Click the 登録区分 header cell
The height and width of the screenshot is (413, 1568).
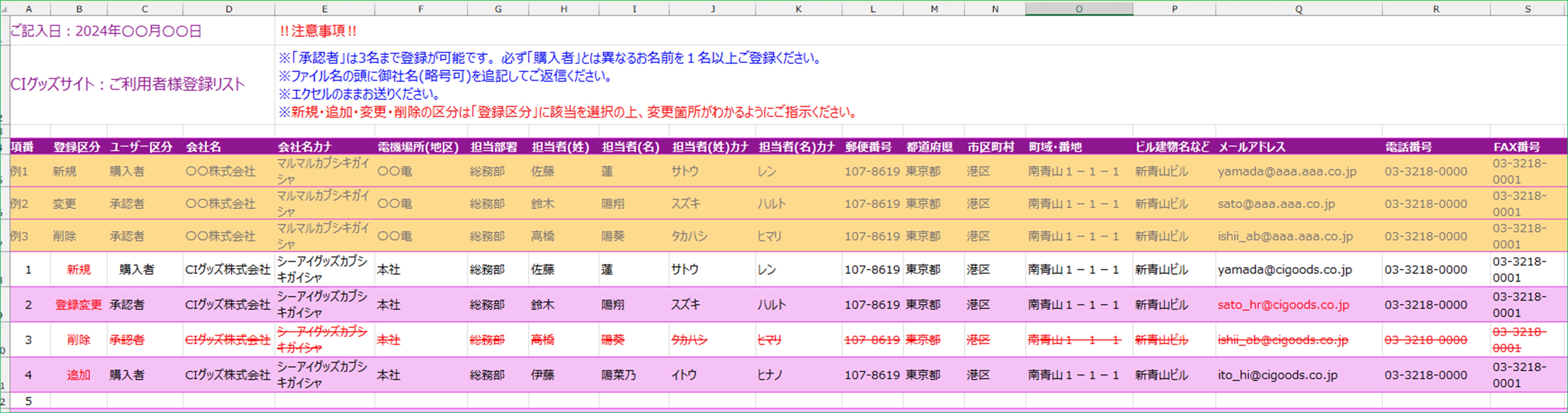pos(77,147)
